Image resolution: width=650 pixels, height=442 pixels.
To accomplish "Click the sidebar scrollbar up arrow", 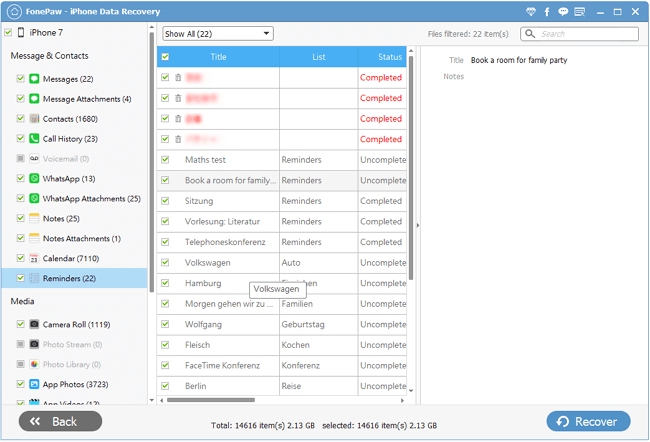I will pyautogui.click(x=152, y=28).
